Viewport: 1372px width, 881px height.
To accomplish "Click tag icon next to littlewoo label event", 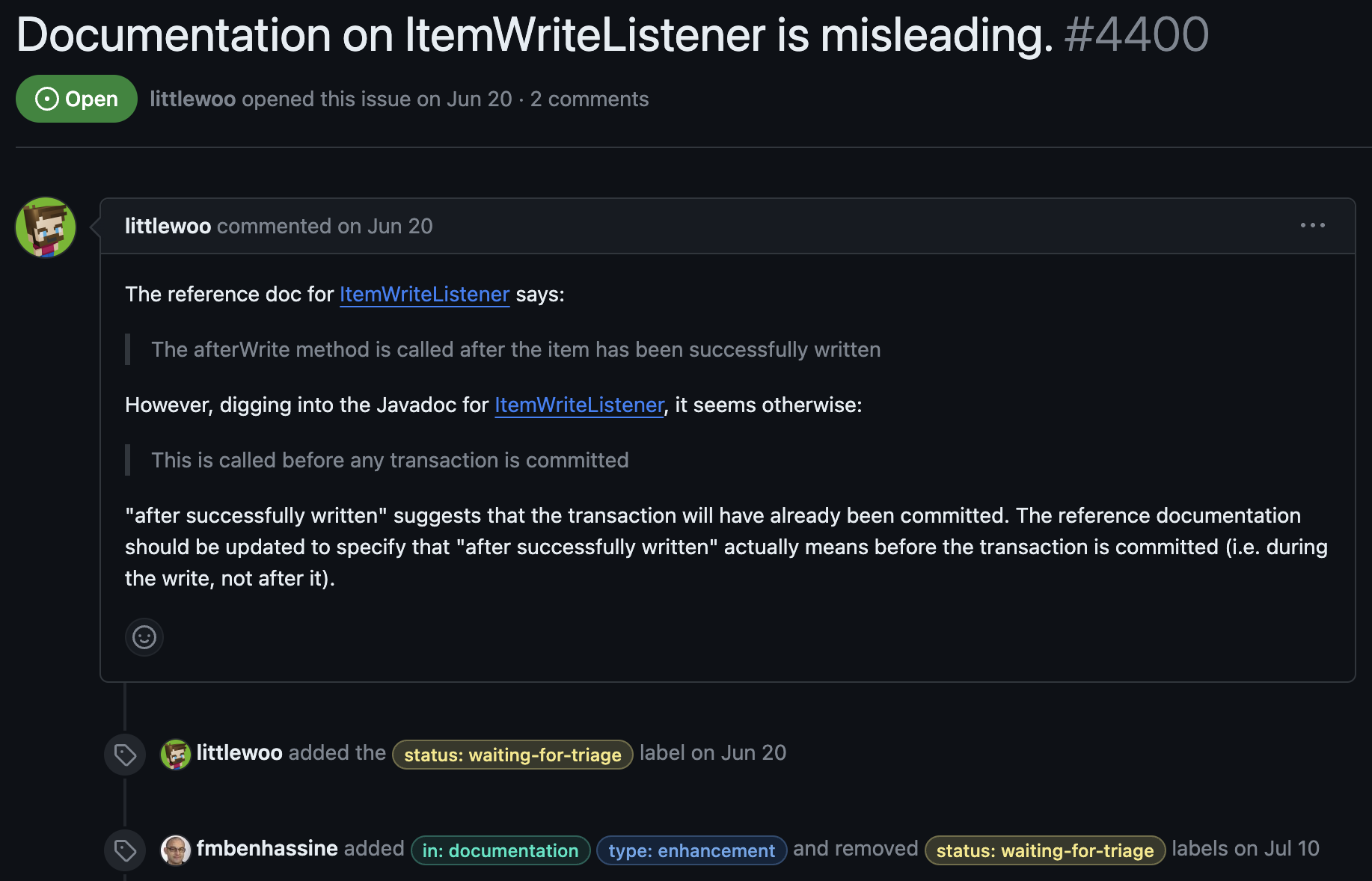I will (125, 755).
